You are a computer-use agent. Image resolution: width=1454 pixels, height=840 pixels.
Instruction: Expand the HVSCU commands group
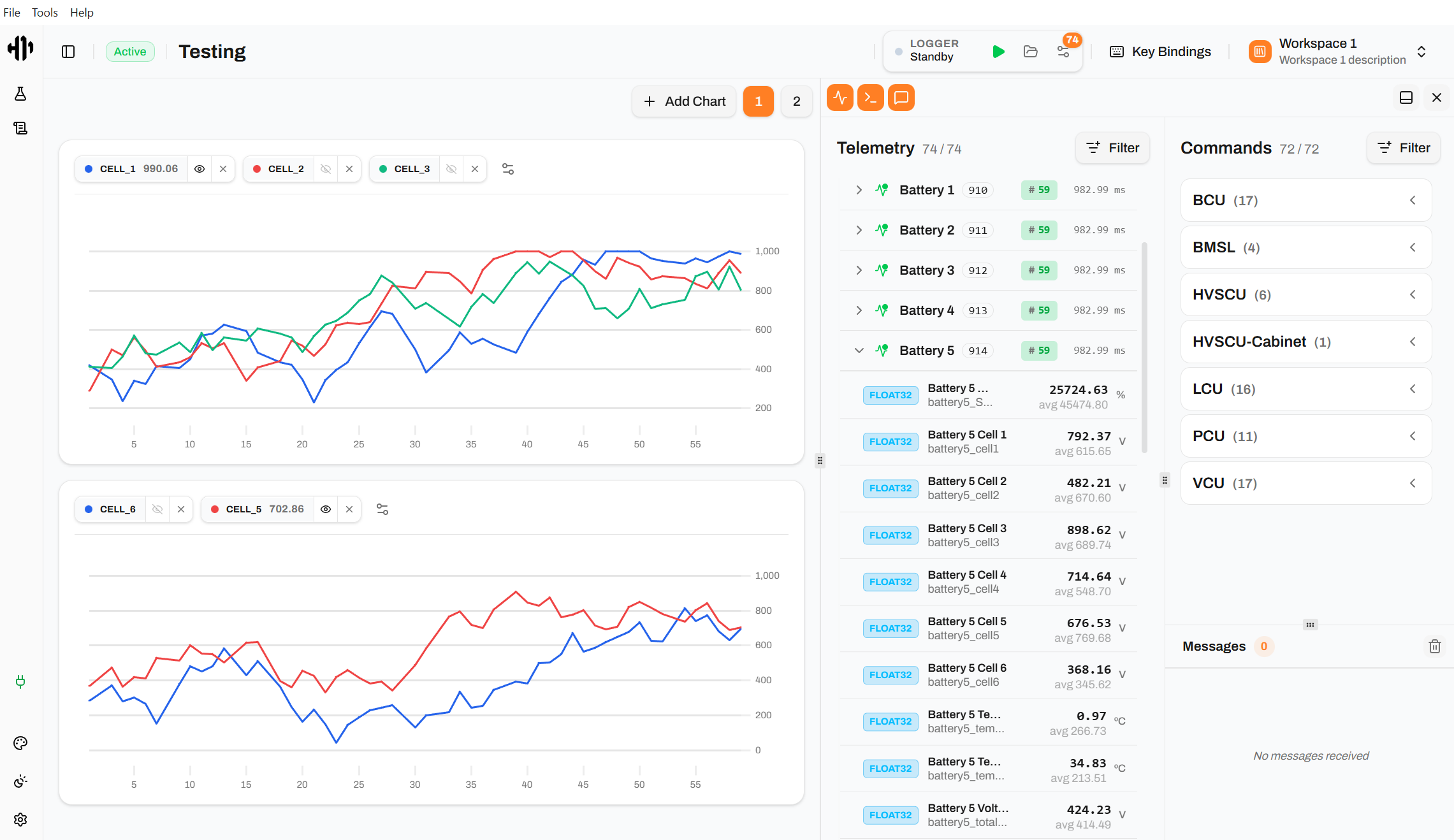coord(1305,294)
